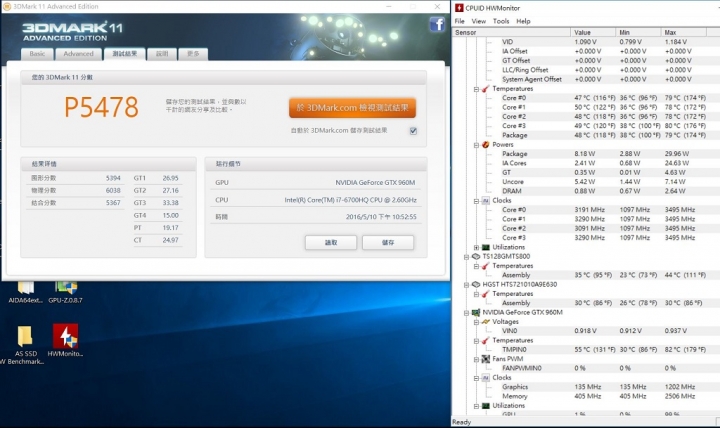Open the File menu in HWMonitor
This screenshot has width=720, height=428.
tap(460, 21)
